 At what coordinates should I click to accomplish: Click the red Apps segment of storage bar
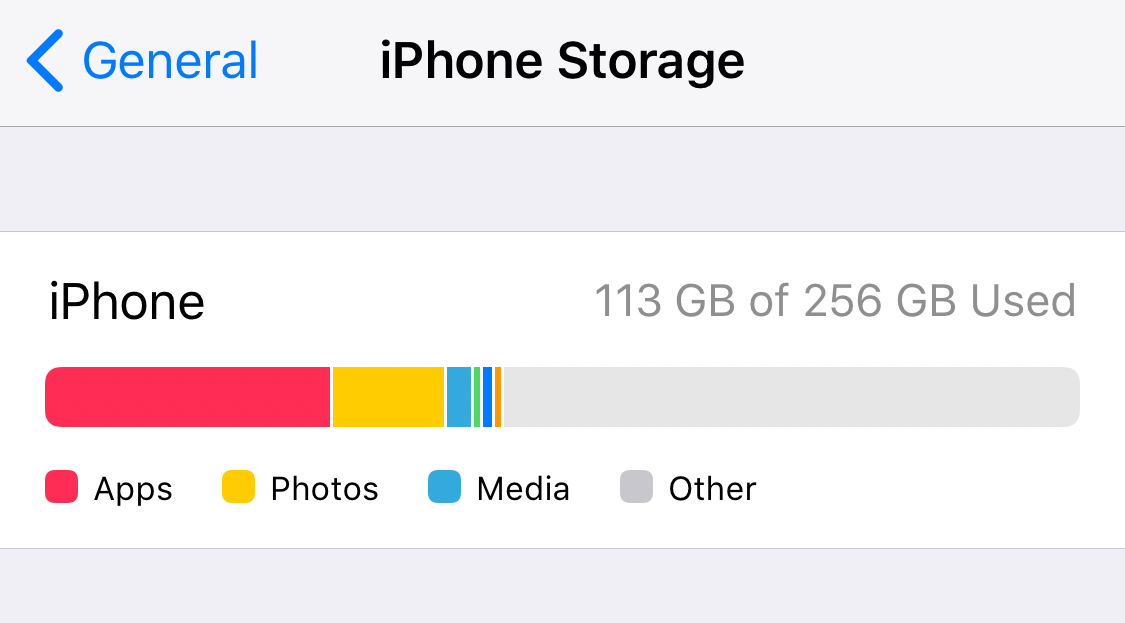(x=187, y=397)
